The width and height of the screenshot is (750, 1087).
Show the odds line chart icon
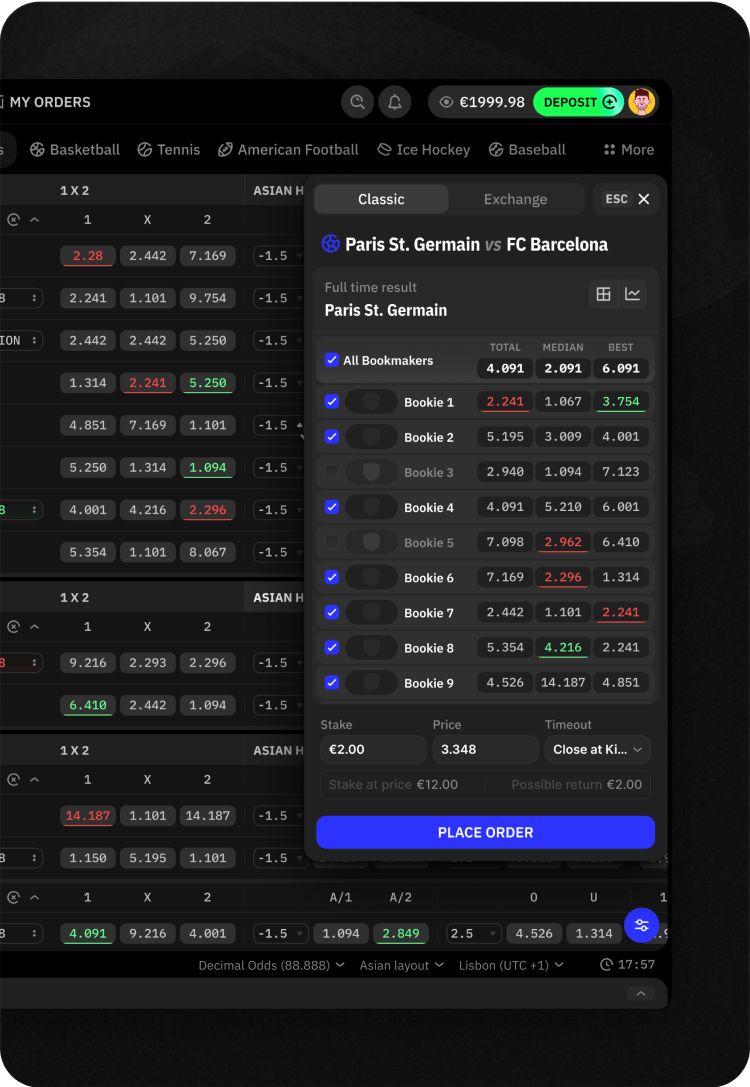tap(633, 294)
